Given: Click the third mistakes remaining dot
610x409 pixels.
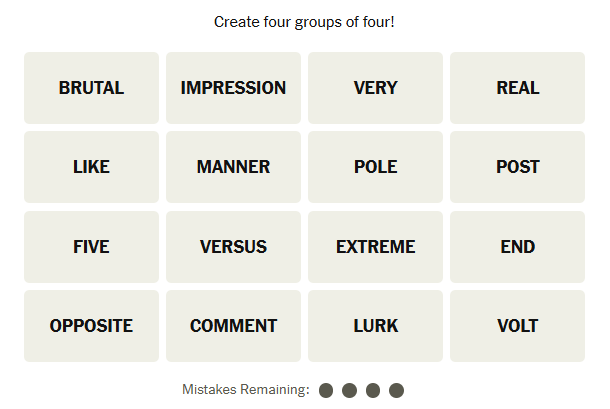Looking at the screenshot, I should (x=373, y=390).
